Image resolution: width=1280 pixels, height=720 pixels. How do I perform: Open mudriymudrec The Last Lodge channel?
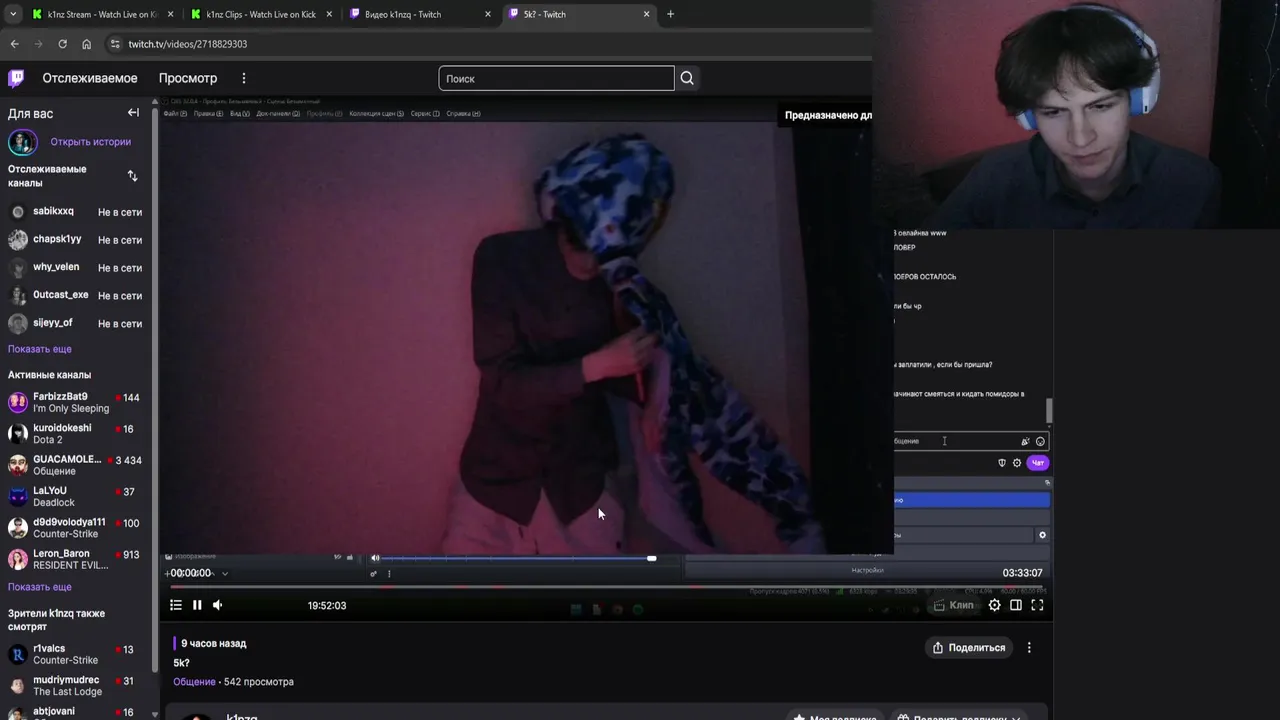75,686
